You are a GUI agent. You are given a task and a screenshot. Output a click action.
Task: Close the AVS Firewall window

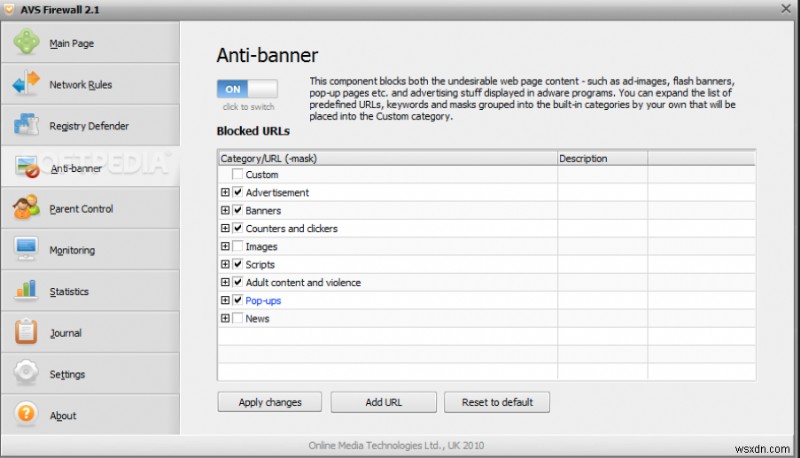786,9
